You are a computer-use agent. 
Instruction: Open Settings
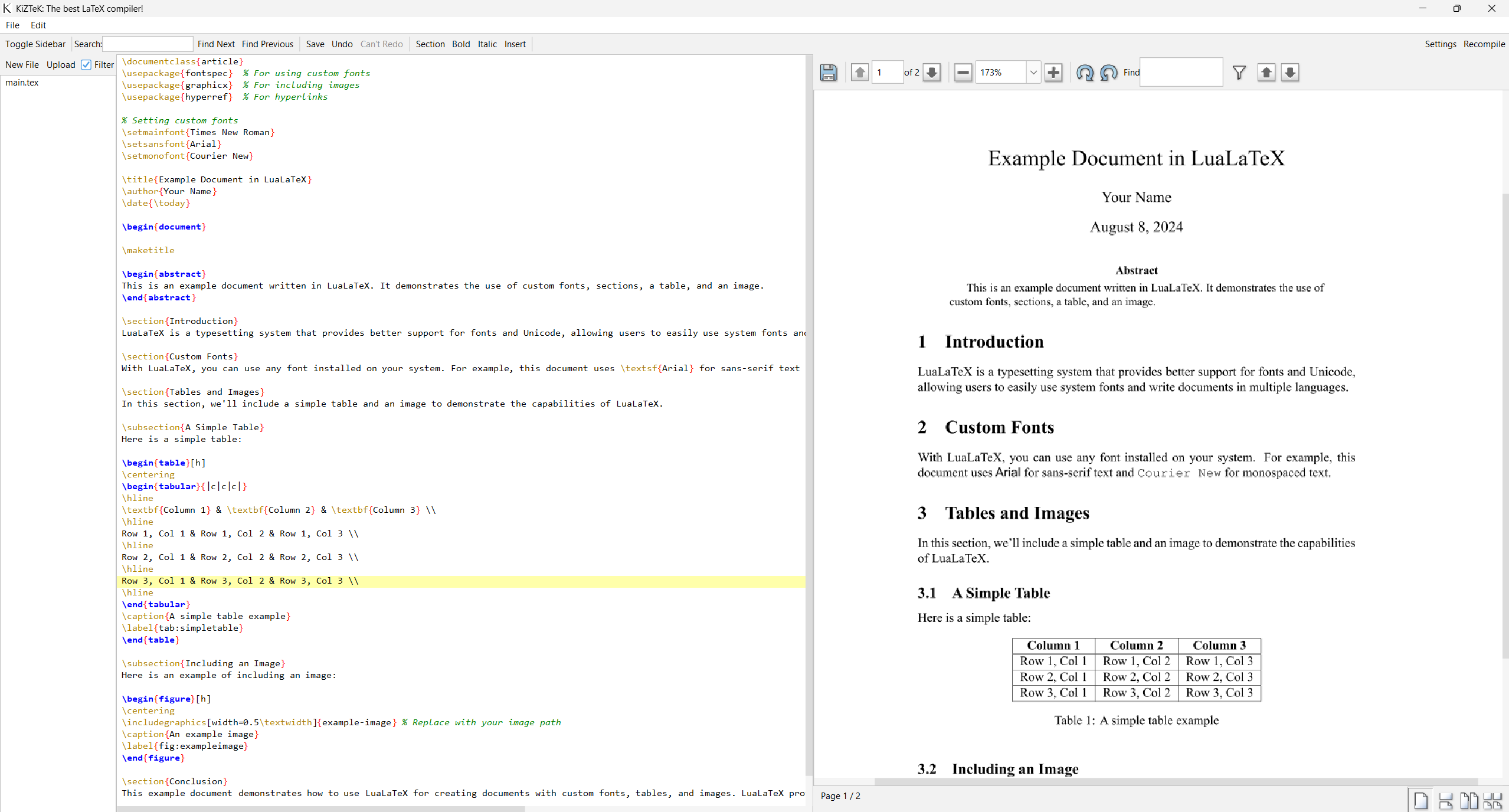click(x=1441, y=44)
